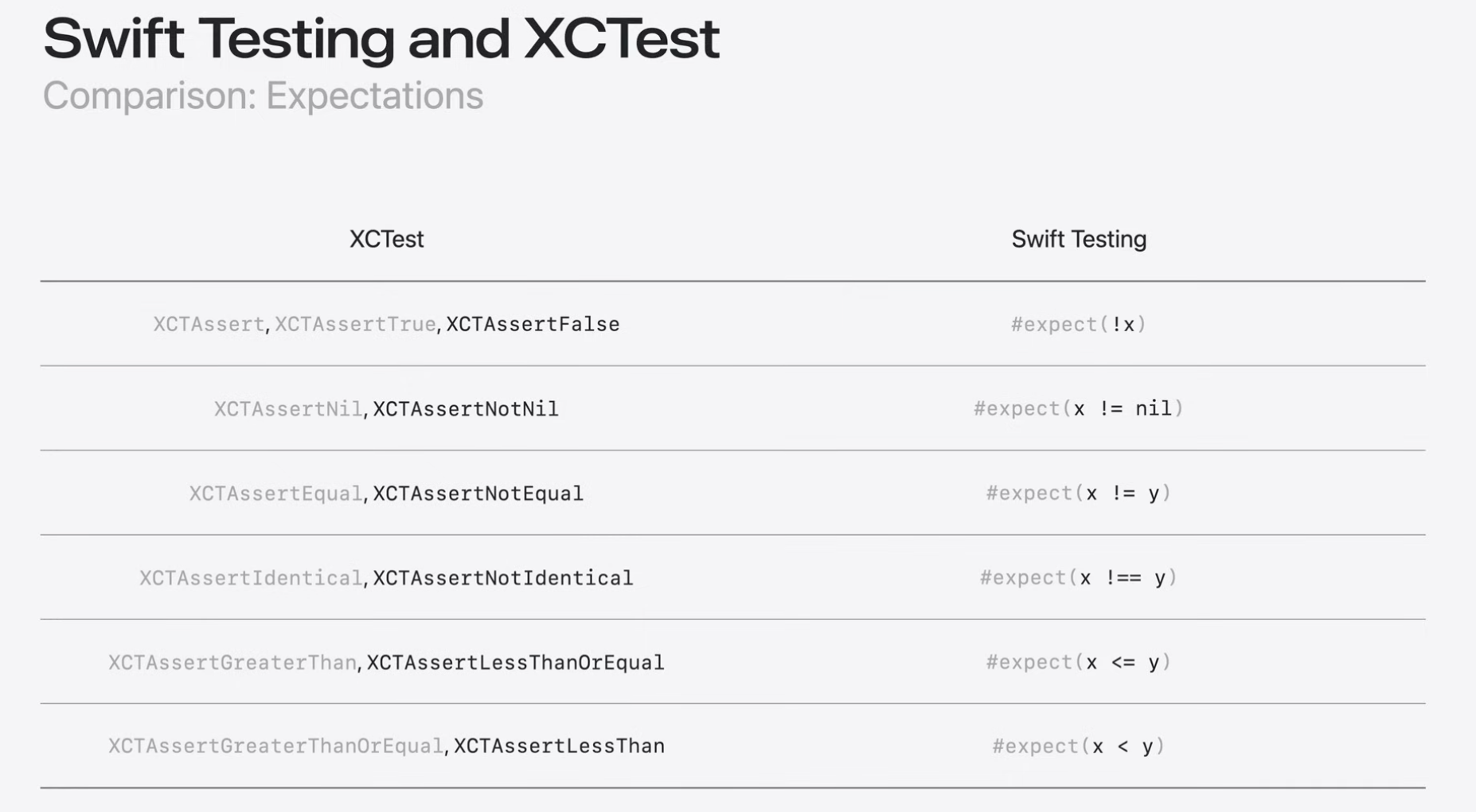Viewport: 1476px width, 812px height.
Task: Click the #expect(x < y) code
Action: coord(1079,746)
